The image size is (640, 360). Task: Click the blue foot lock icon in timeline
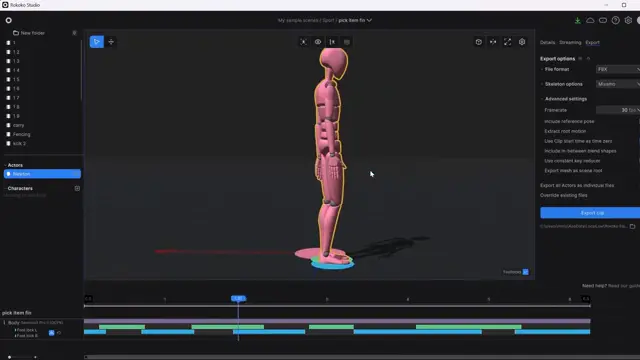(51, 333)
